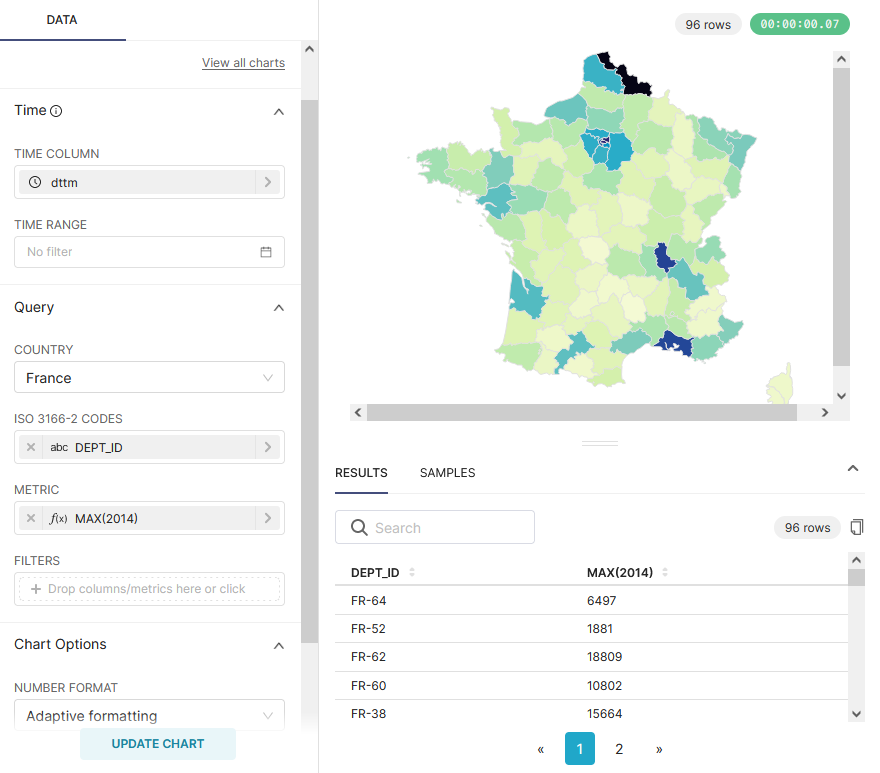Sort by the MAX(2014) column sort icon
The width and height of the screenshot is (880, 773).
pos(665,573)
